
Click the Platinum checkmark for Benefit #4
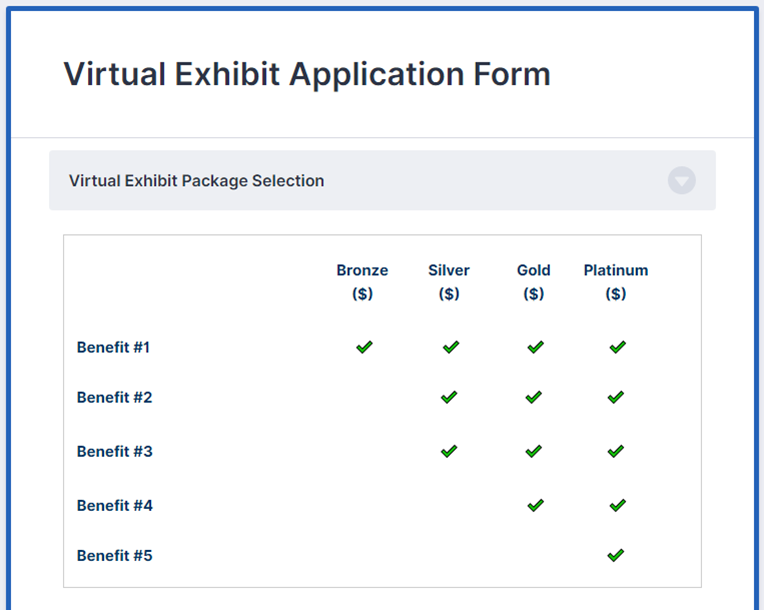point(617,505)
